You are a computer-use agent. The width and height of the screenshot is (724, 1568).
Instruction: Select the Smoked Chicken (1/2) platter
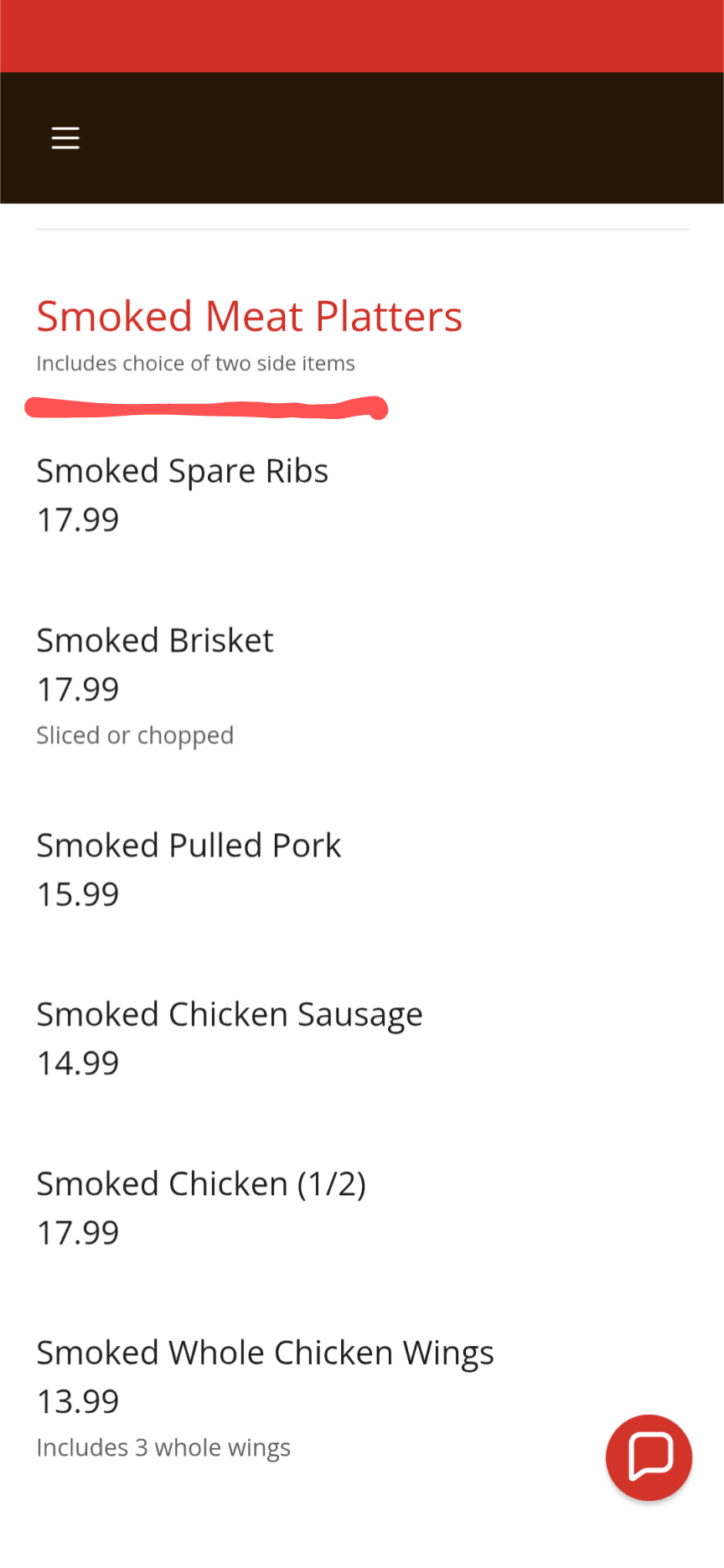pyautogui.click(x=201, y=1184)
